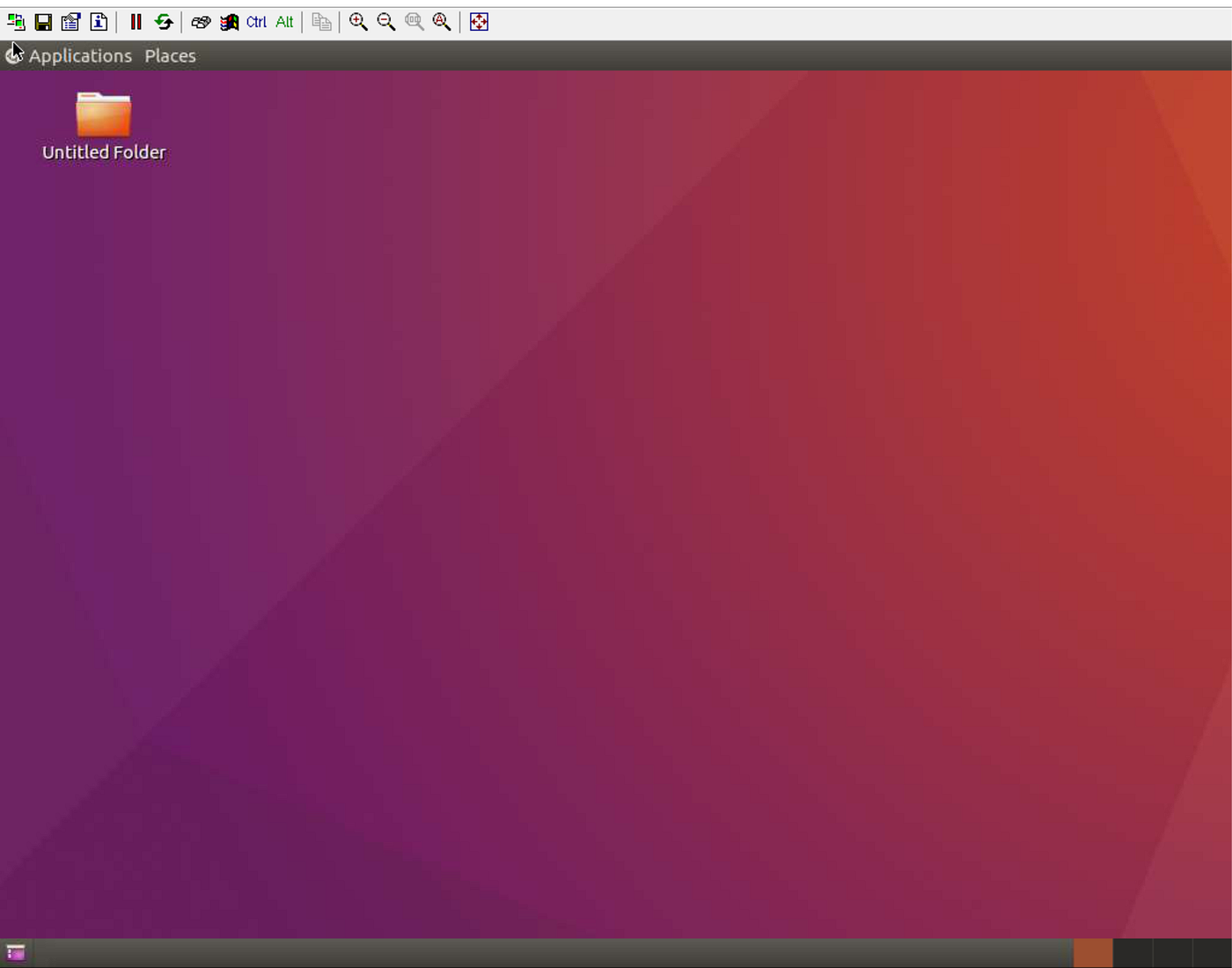Image resolution: width=1232 pixels, height=968 pixels.
Task: Toggle the Alt key modifier
Action: coord(283,22)
